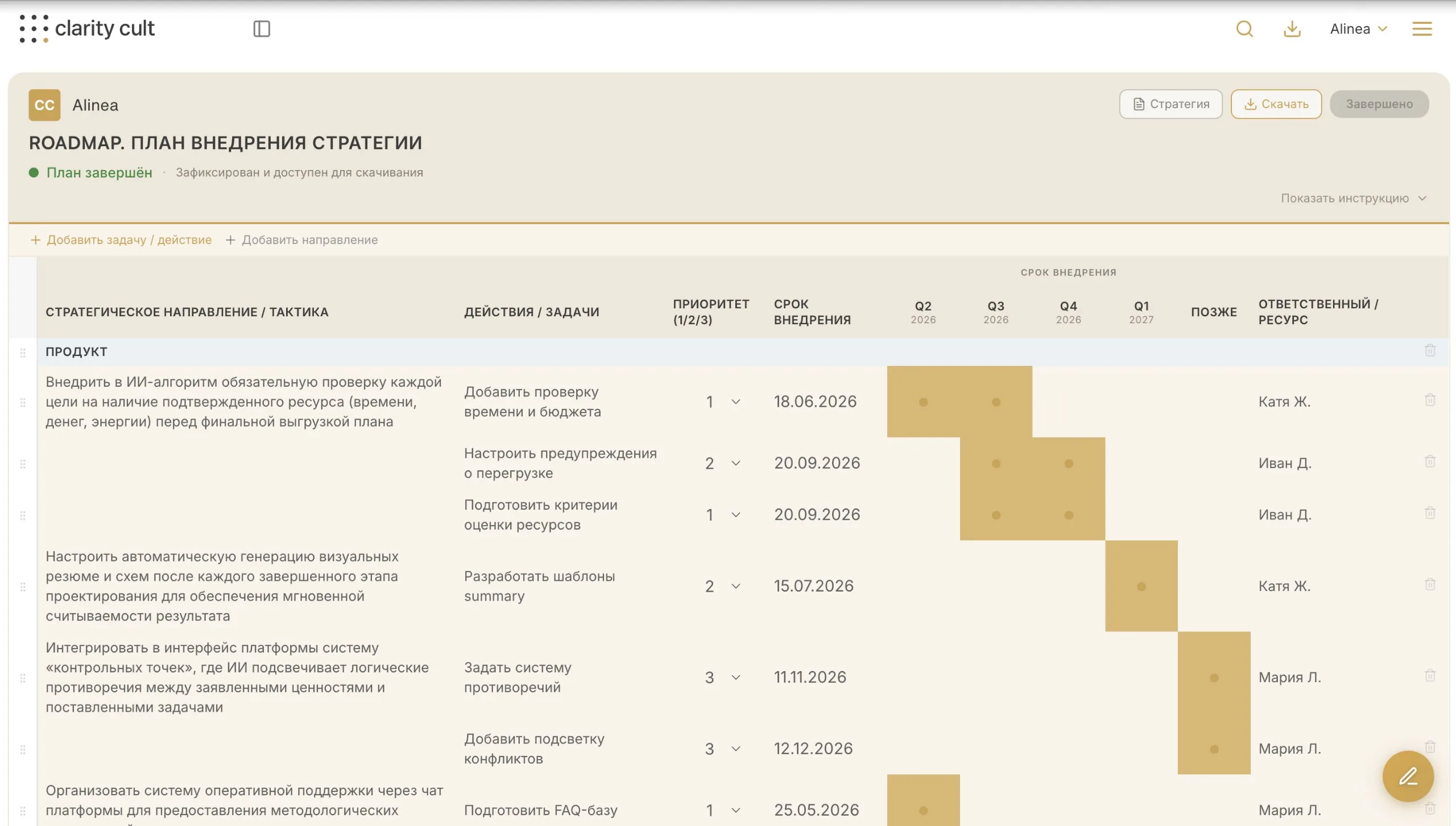
Task: Click the date 15.07.2026
Action: point(814,587)
